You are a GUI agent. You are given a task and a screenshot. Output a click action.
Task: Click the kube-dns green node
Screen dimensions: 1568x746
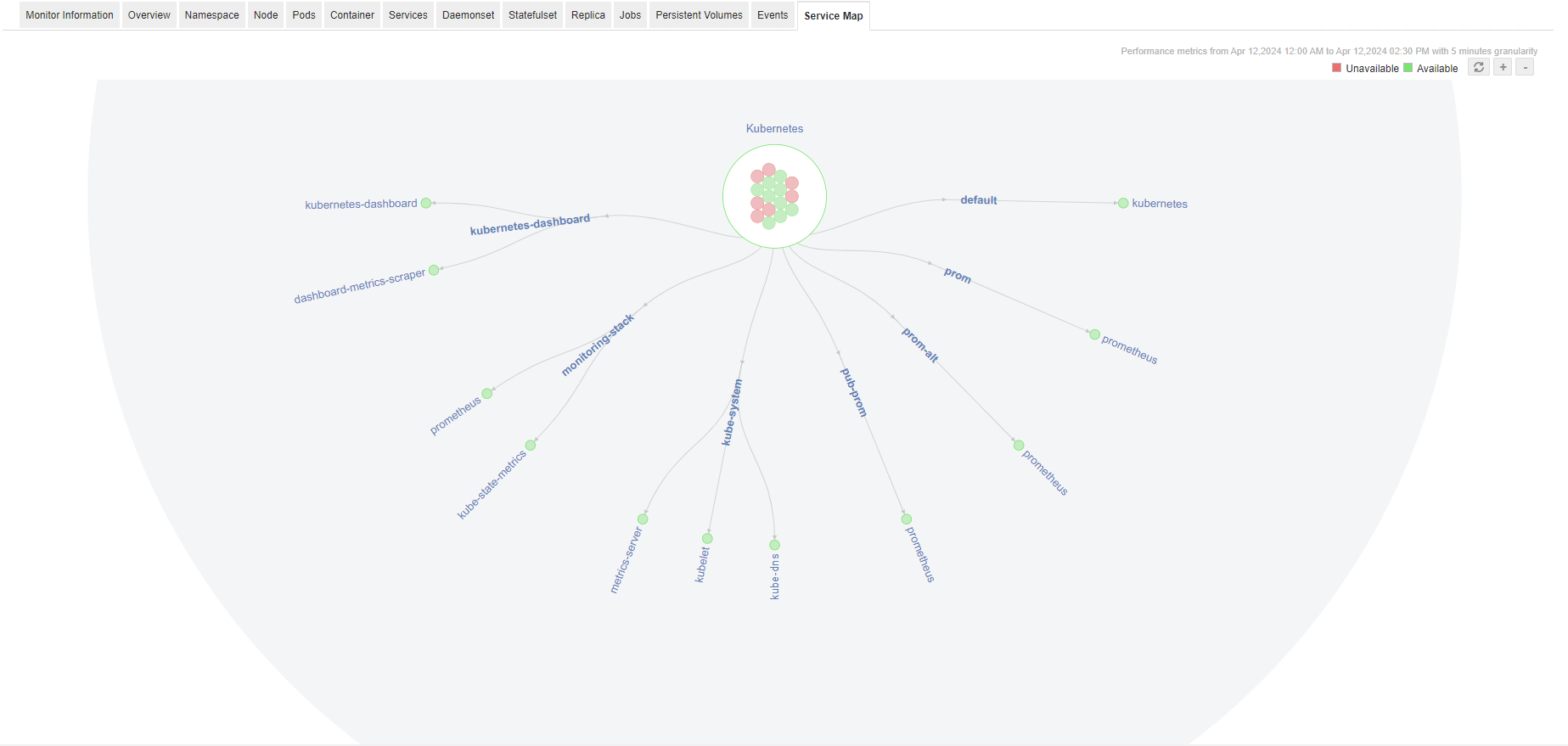coord(774,545)
